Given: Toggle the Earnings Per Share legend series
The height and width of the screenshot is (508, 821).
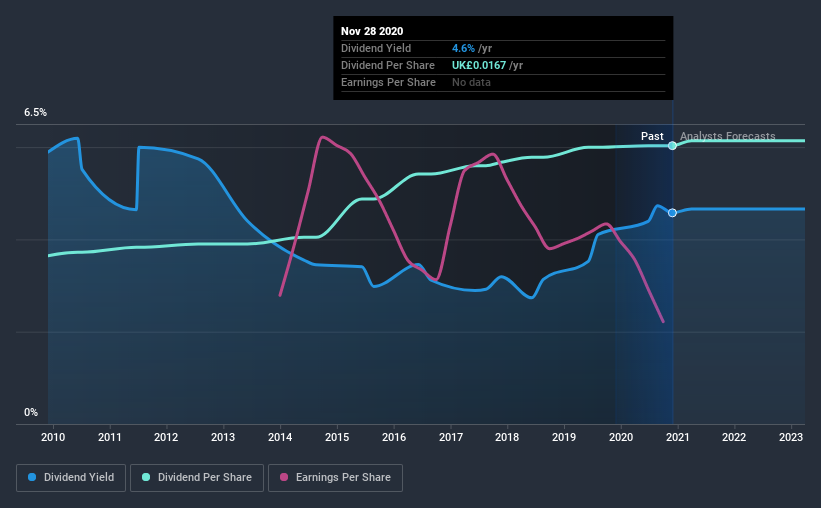Looking at the screenshot, I should pos(335,478).
